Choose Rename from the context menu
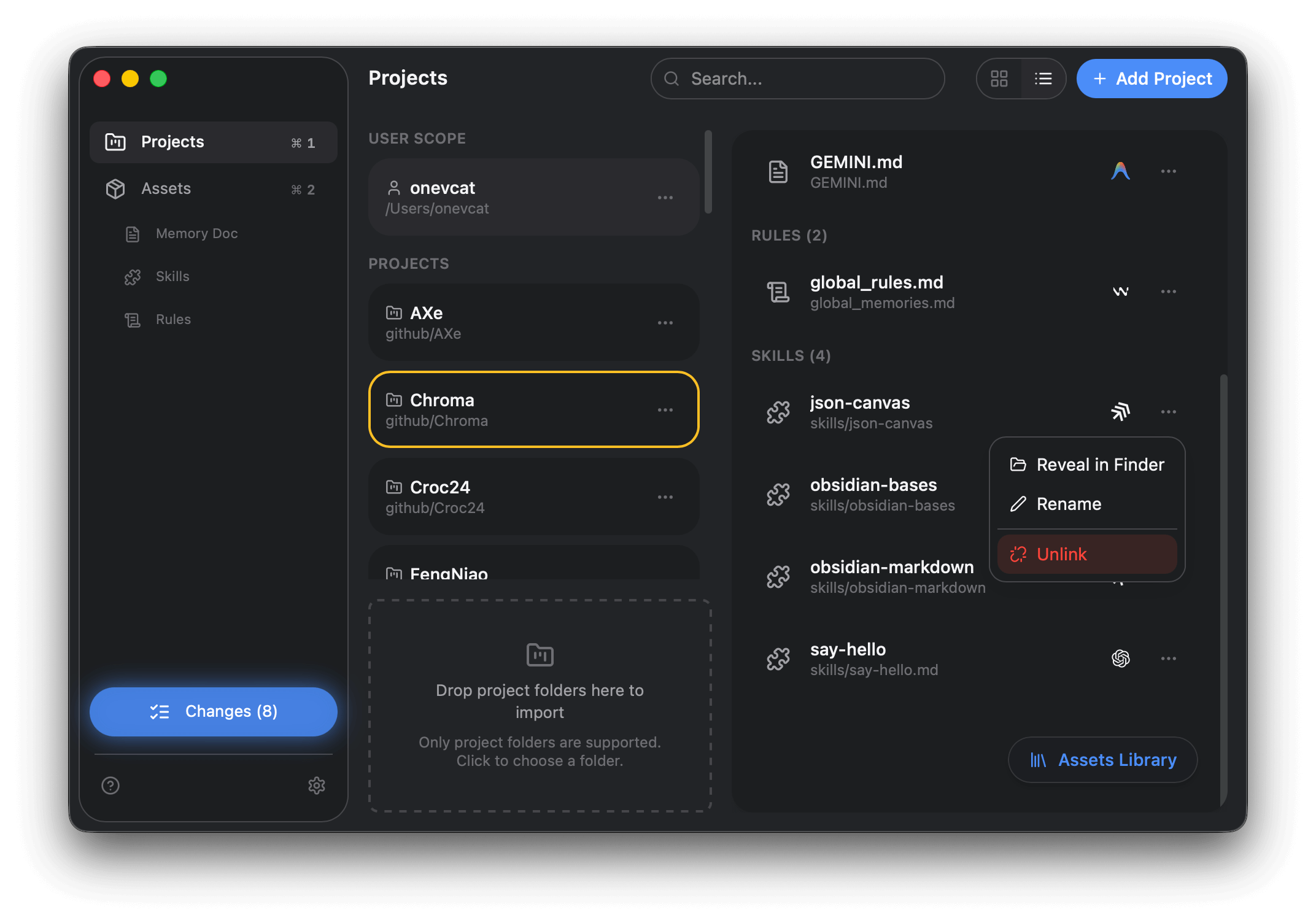This screenshot has height=923, width=1316. tap(1069, 503)
